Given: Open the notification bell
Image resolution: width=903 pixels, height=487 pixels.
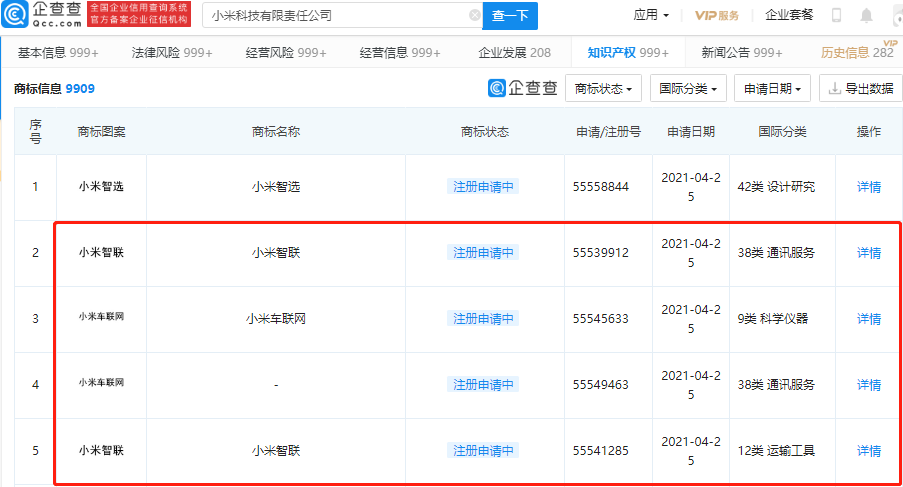Looking at the screenshot, I should (x=866, y=16).
